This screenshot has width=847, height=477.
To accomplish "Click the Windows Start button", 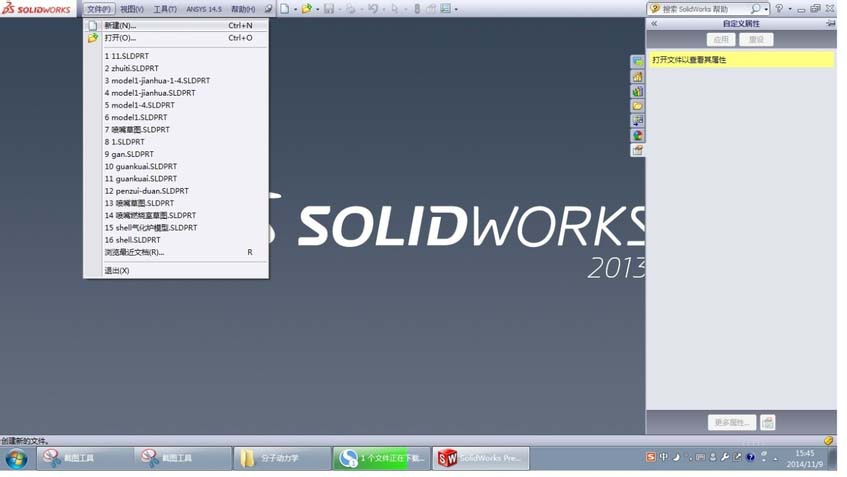I will (x=16, y=459).
